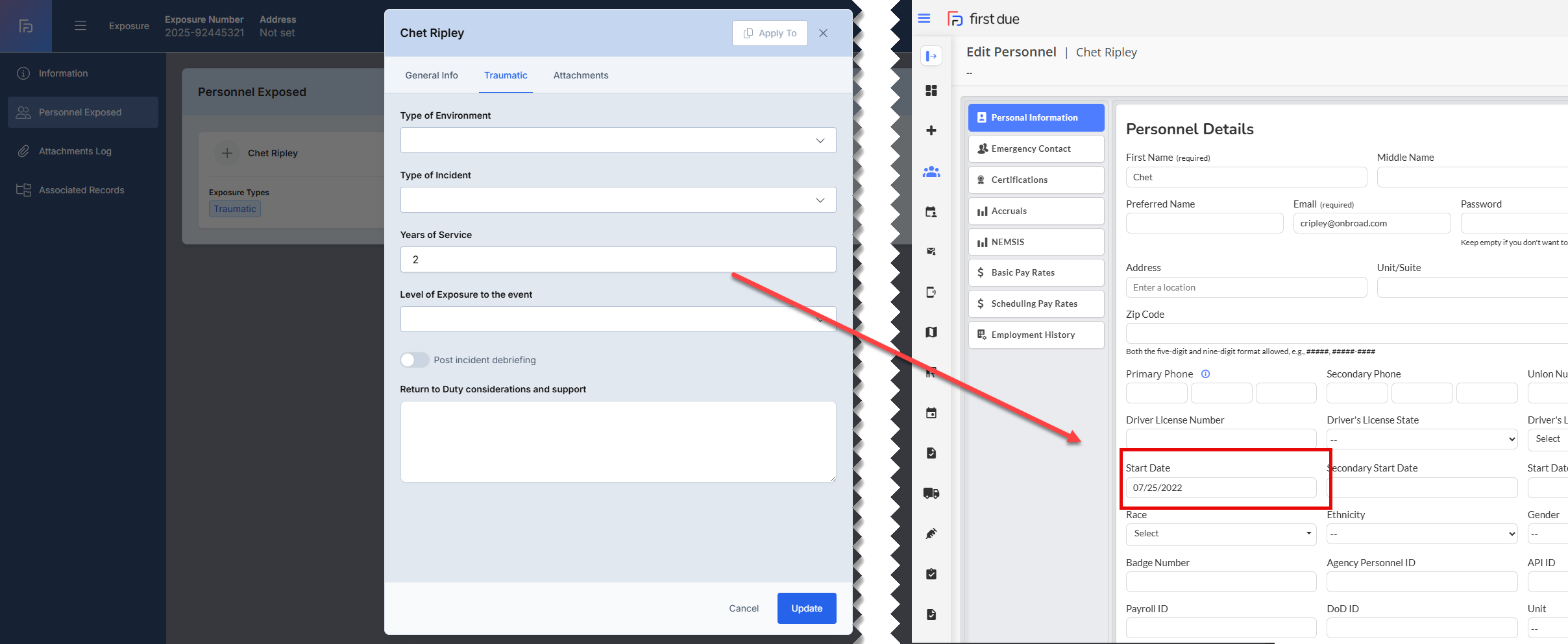Click the Years of Service field
Screen dimensions: 1568x644
(x=618, y=259)
